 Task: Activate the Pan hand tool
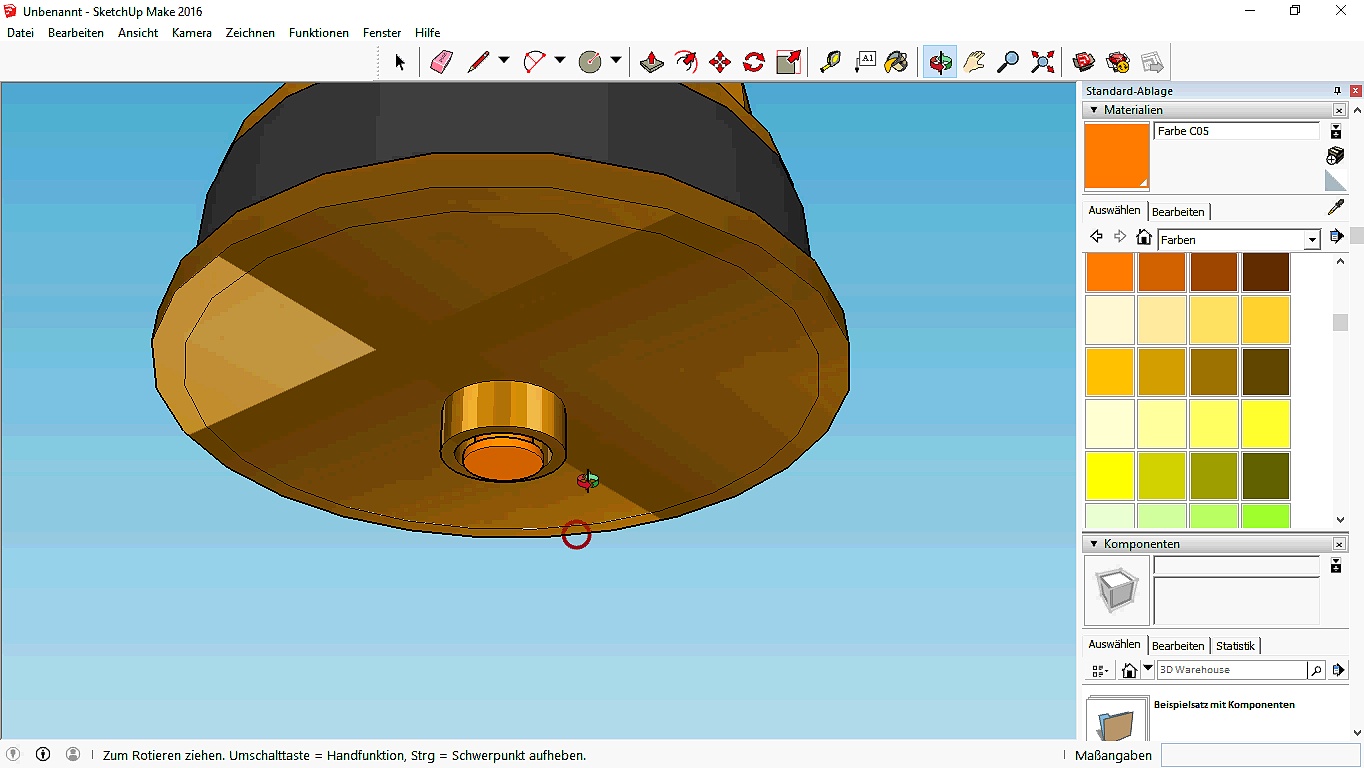pyautogui.click(x=974, y=62)
